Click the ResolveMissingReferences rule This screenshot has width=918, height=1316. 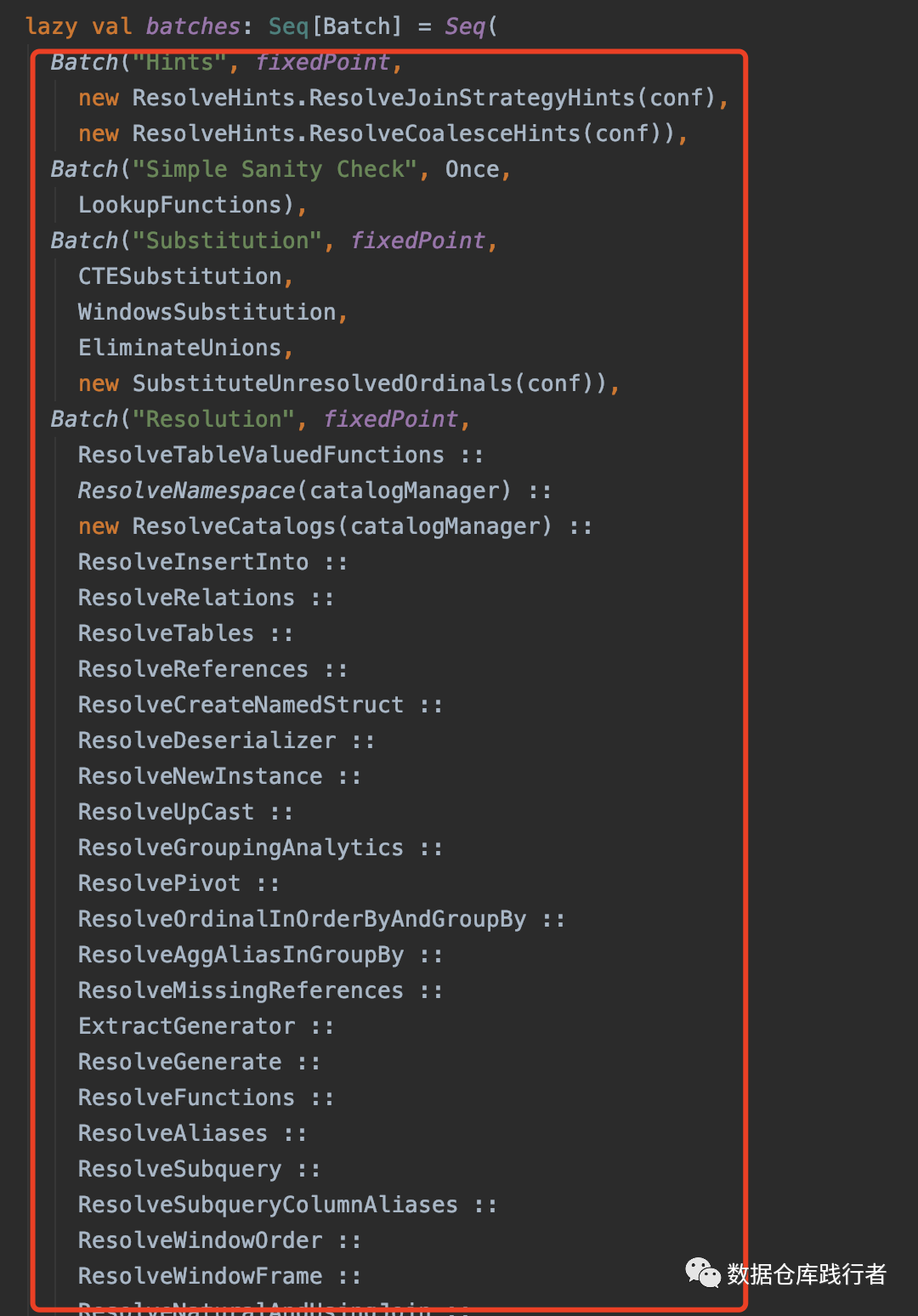tap(241, 990)
